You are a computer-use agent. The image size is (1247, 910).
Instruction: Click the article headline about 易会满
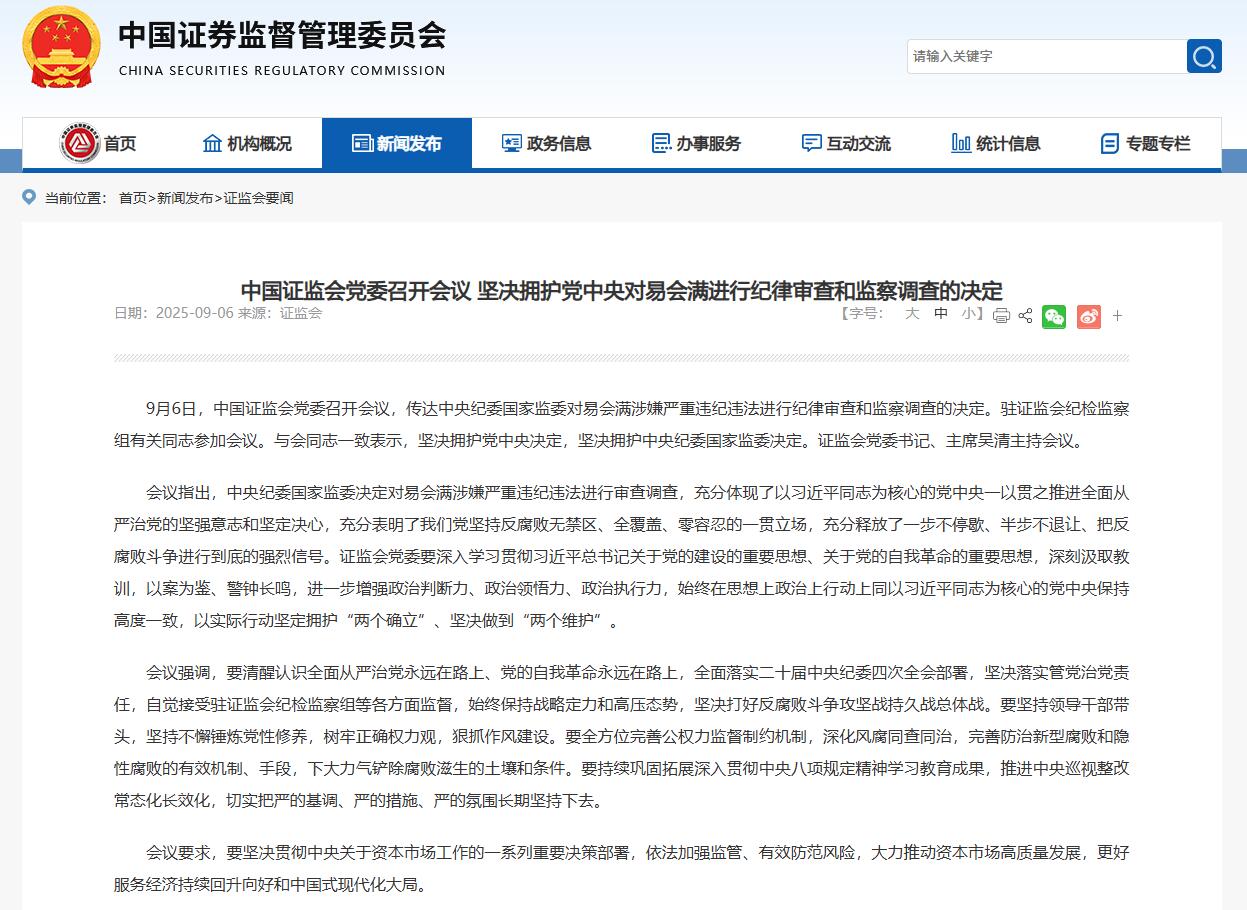click(x=621, y=290)
